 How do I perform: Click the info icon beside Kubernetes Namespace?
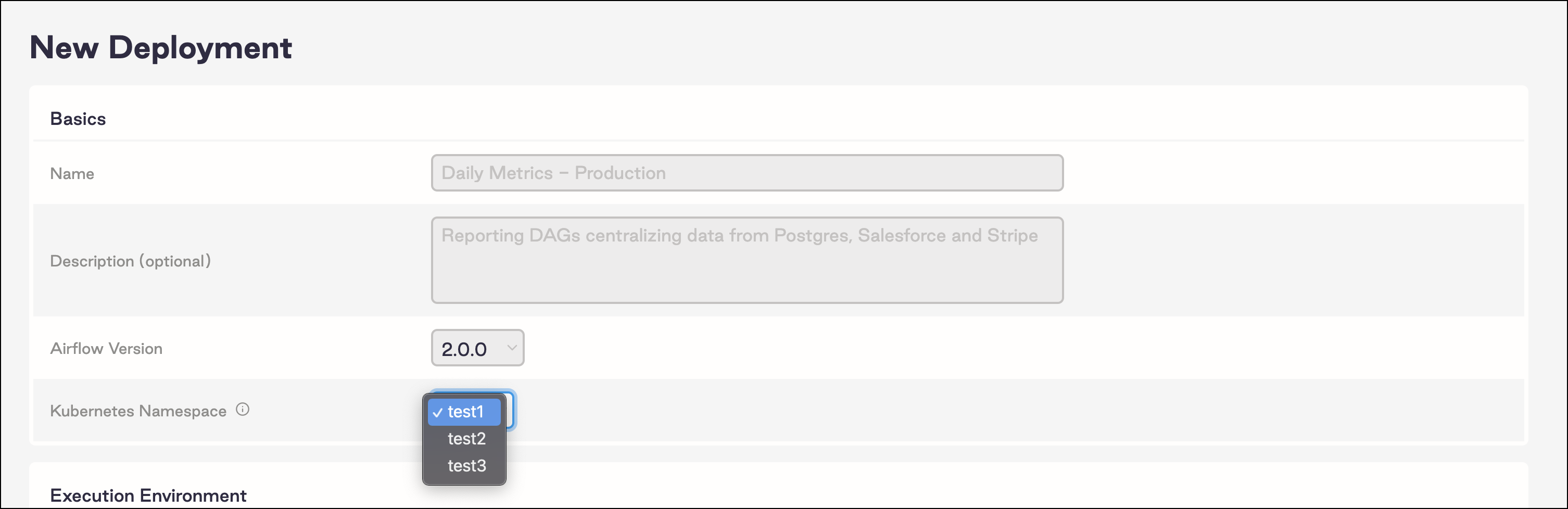[242, 410]
